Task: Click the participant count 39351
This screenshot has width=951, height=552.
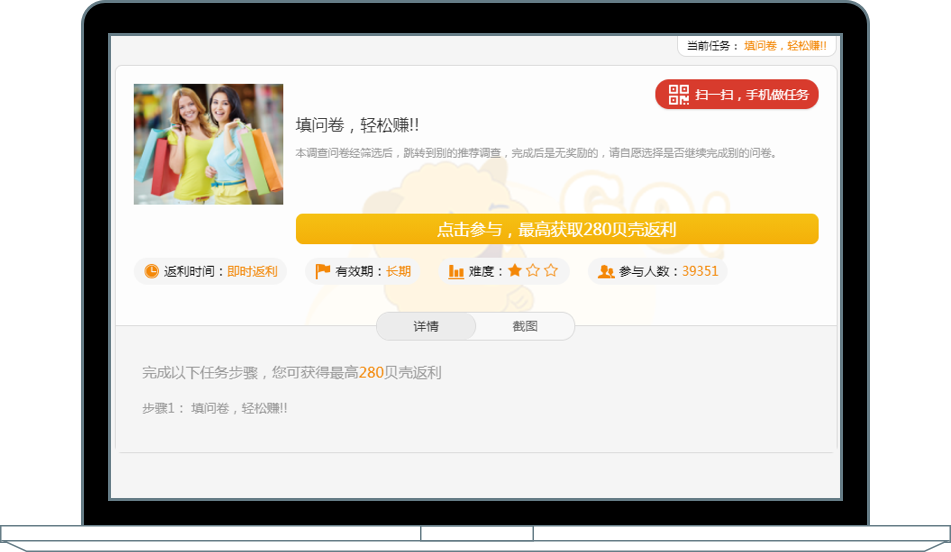Action: coord(700,271)
